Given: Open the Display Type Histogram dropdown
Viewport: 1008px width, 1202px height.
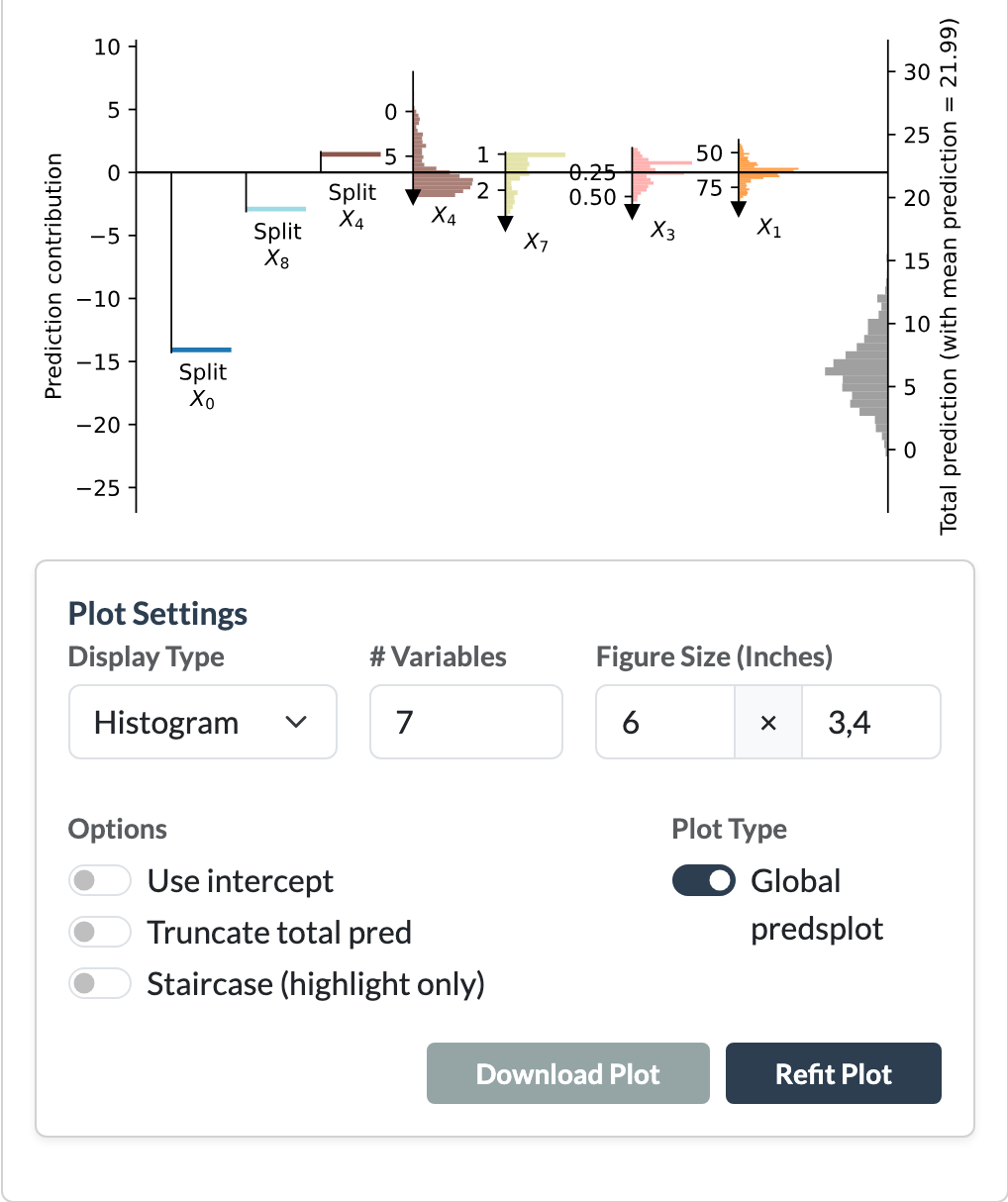Looking at the screenshot, I should (x=203, y=722).
